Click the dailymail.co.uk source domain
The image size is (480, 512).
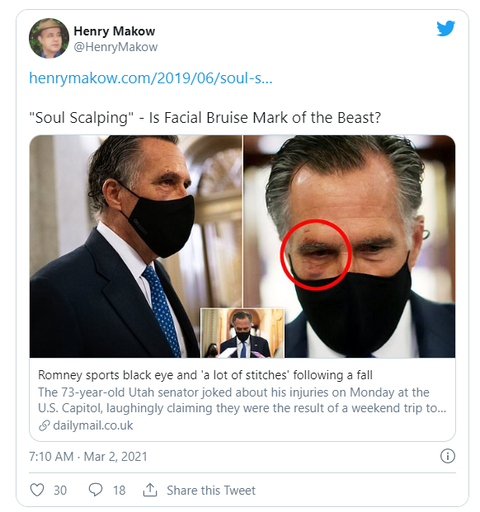pos(93,426)
